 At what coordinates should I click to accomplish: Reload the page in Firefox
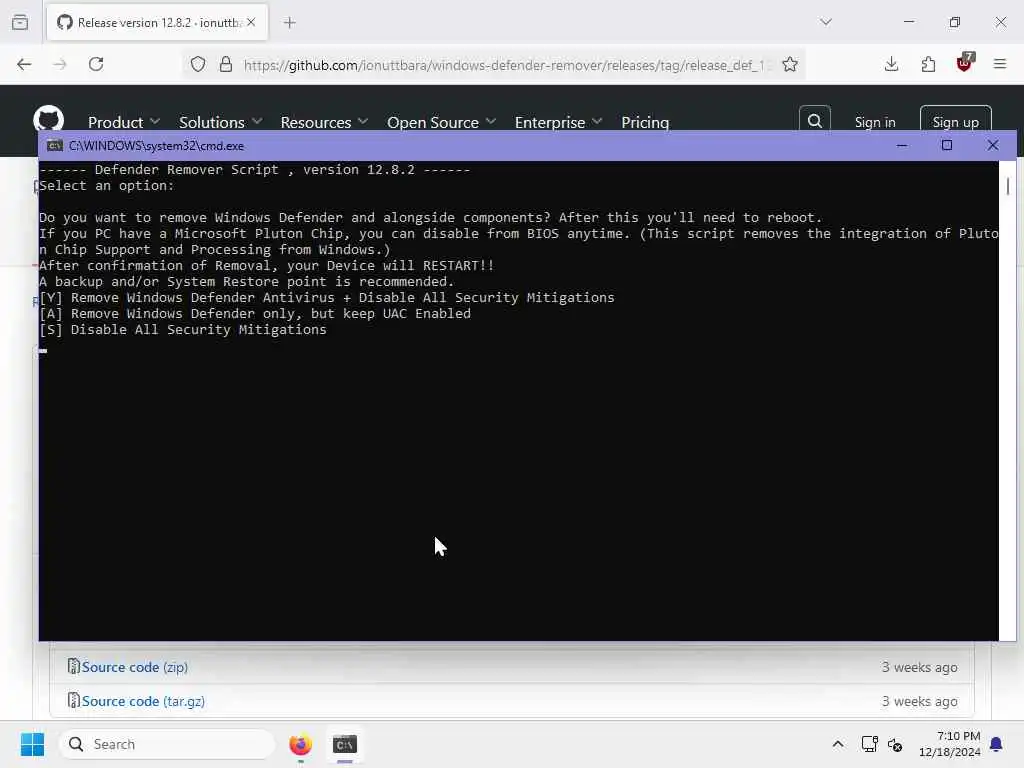(x=96, y=64)
